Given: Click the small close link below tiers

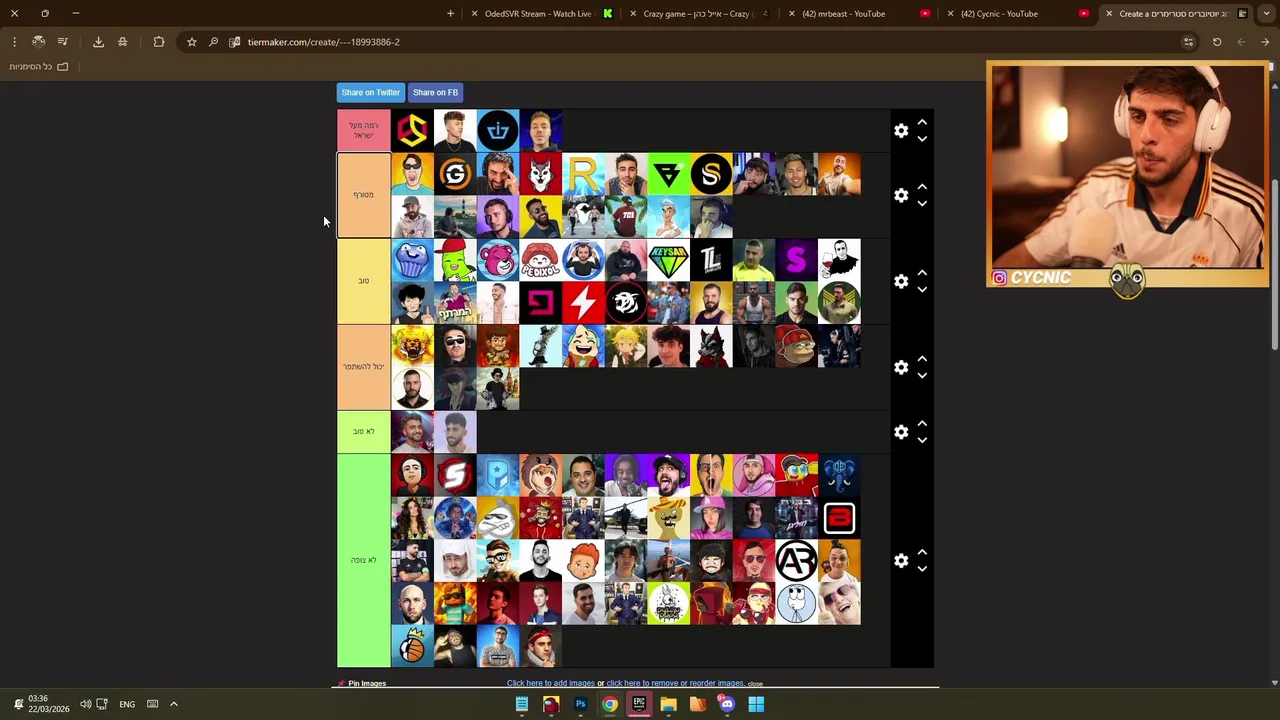Looking at the screenshot, I should point(755,684).
